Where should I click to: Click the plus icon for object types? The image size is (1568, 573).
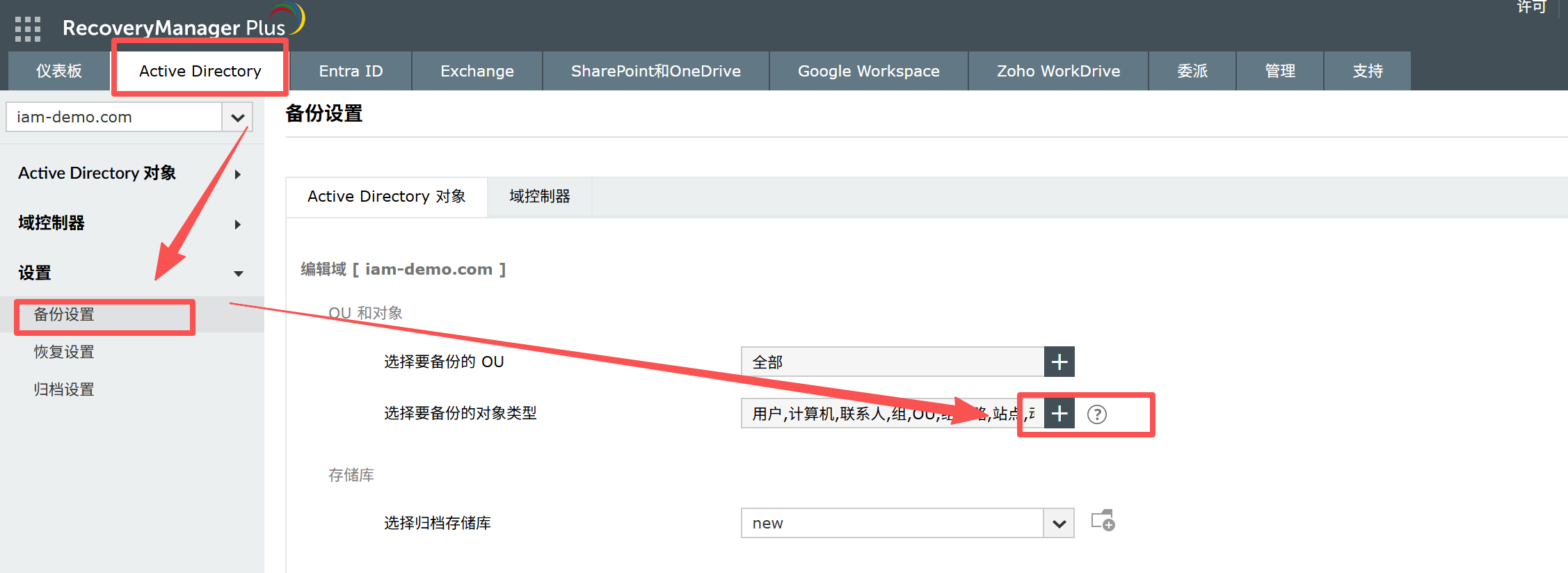1059,414
